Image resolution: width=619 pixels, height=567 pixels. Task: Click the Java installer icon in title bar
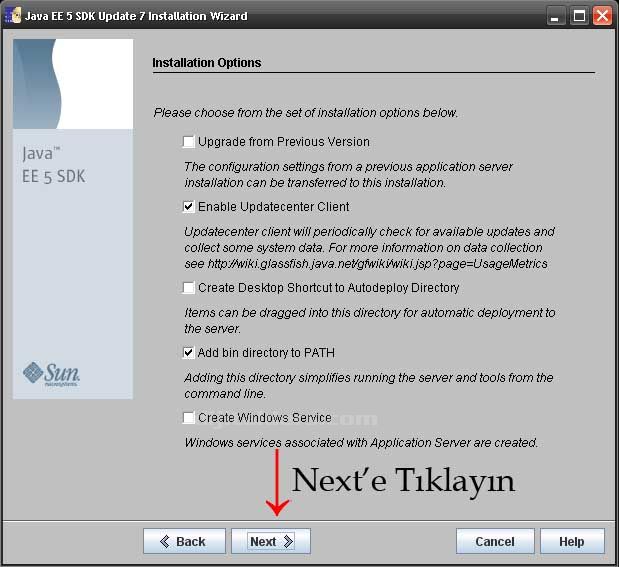click(13, 16)
